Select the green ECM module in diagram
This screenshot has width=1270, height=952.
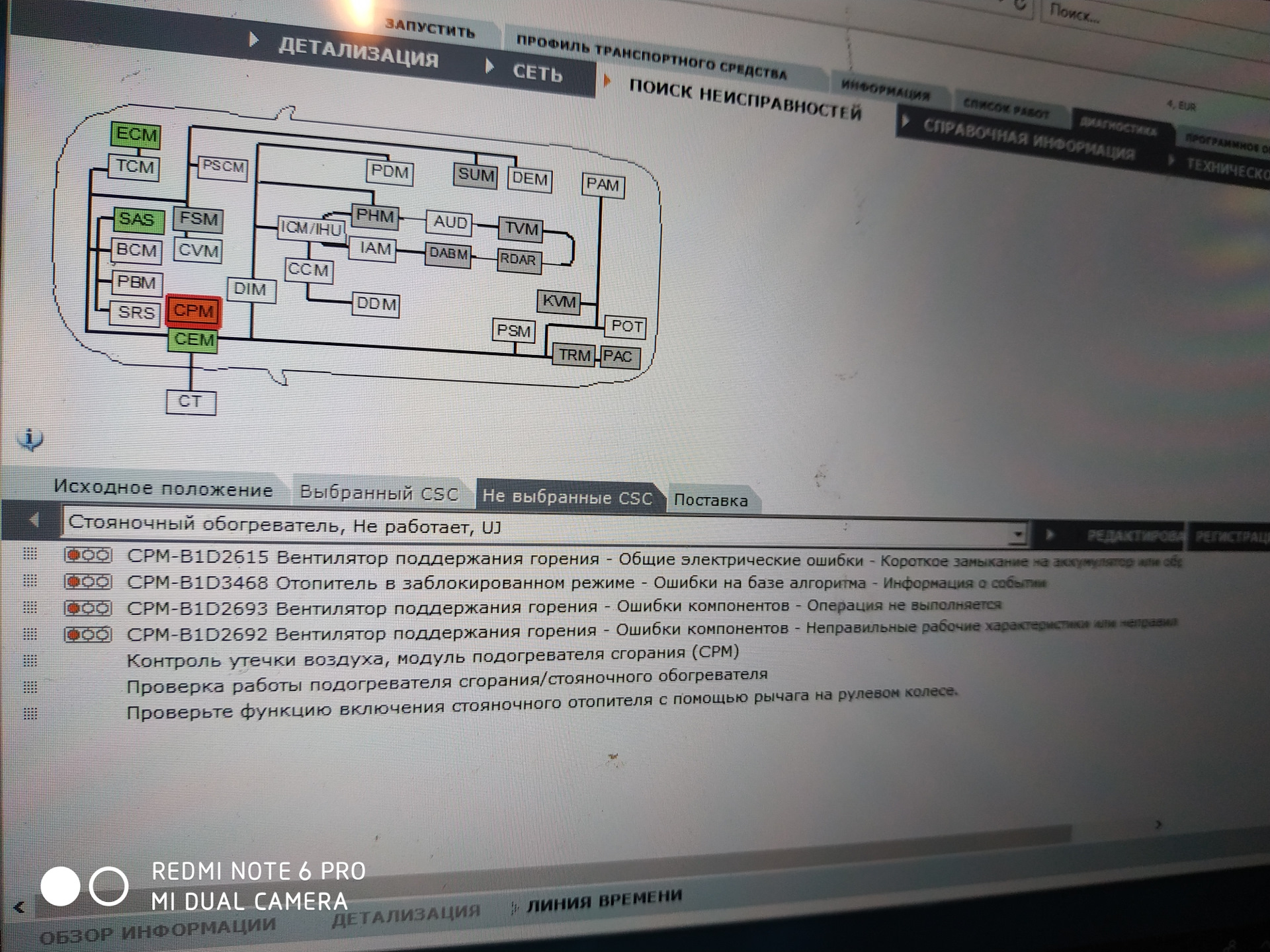point(136,135)
